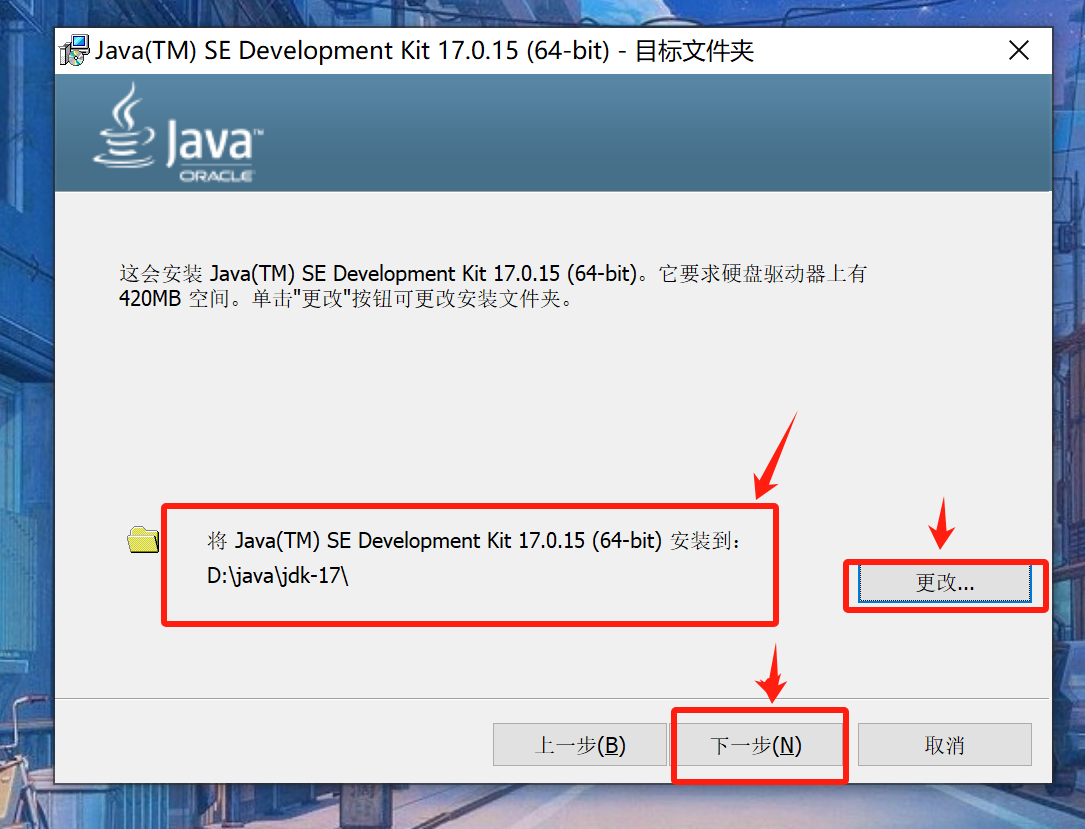Click the Java Oracle logo in the banner
The image size is (1085, 829).
[x=179, y=133]
